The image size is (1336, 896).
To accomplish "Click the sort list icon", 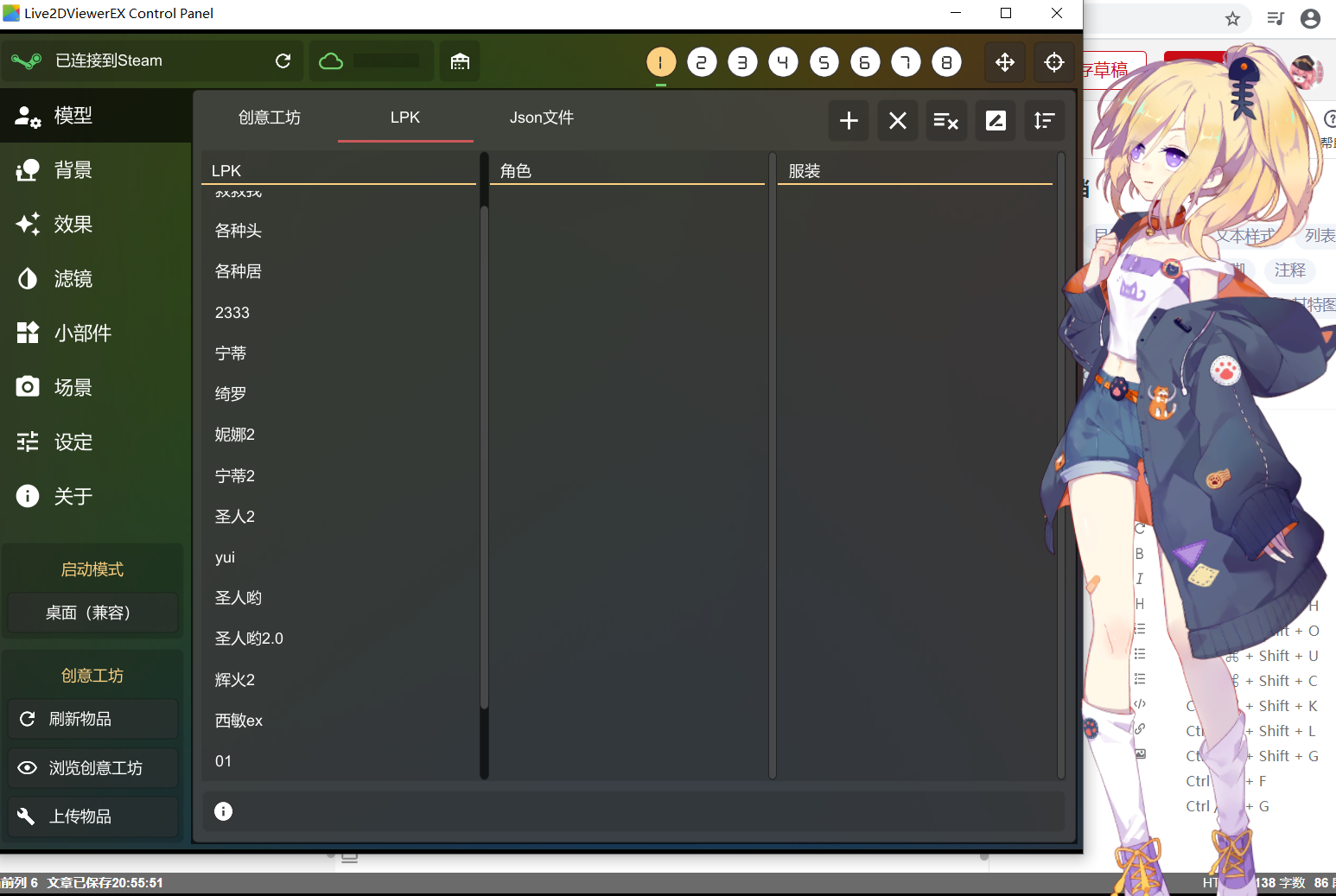I will (1044, 121).
